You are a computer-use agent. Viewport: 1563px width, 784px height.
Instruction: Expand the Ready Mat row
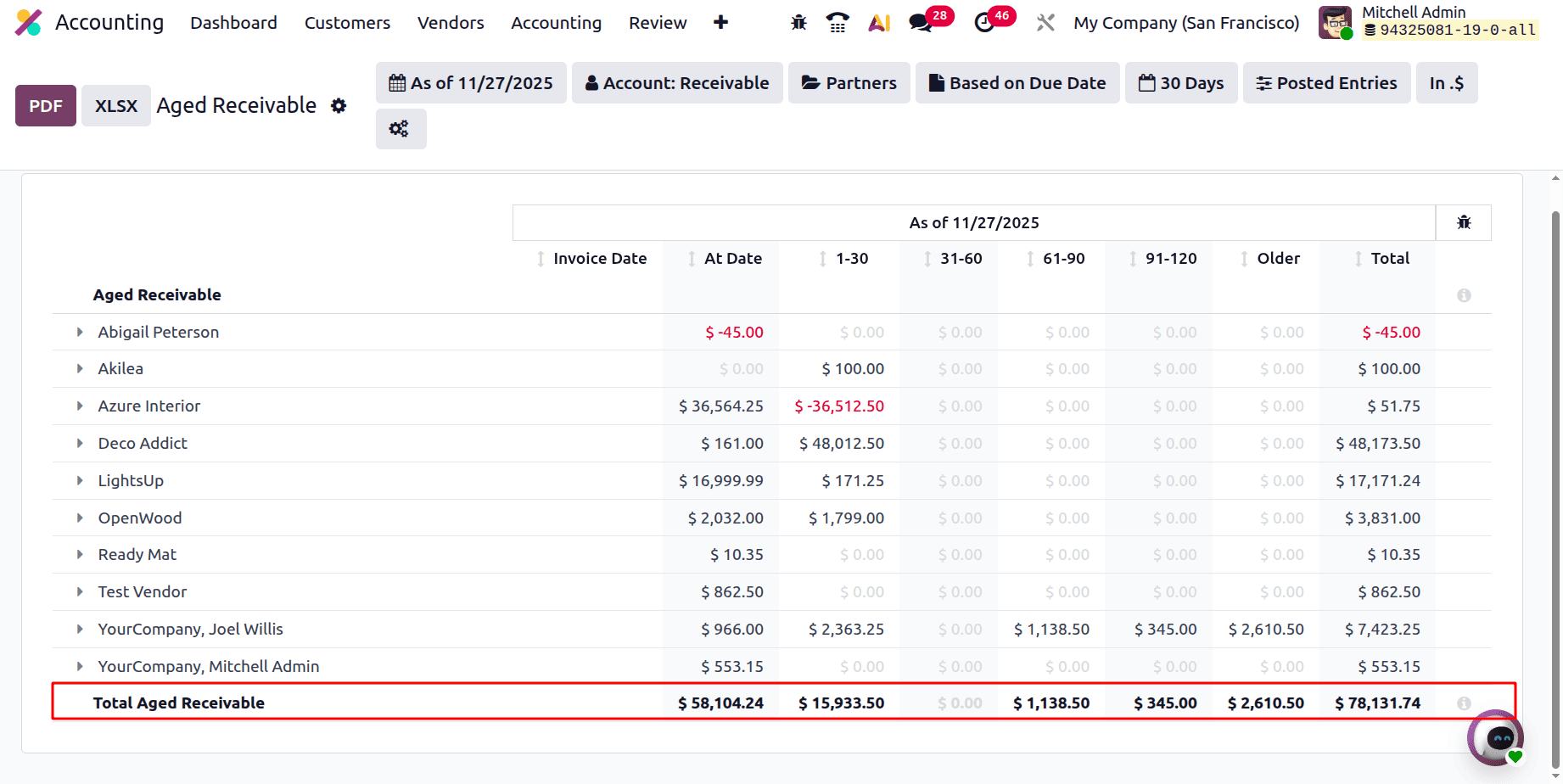[80, 554]
